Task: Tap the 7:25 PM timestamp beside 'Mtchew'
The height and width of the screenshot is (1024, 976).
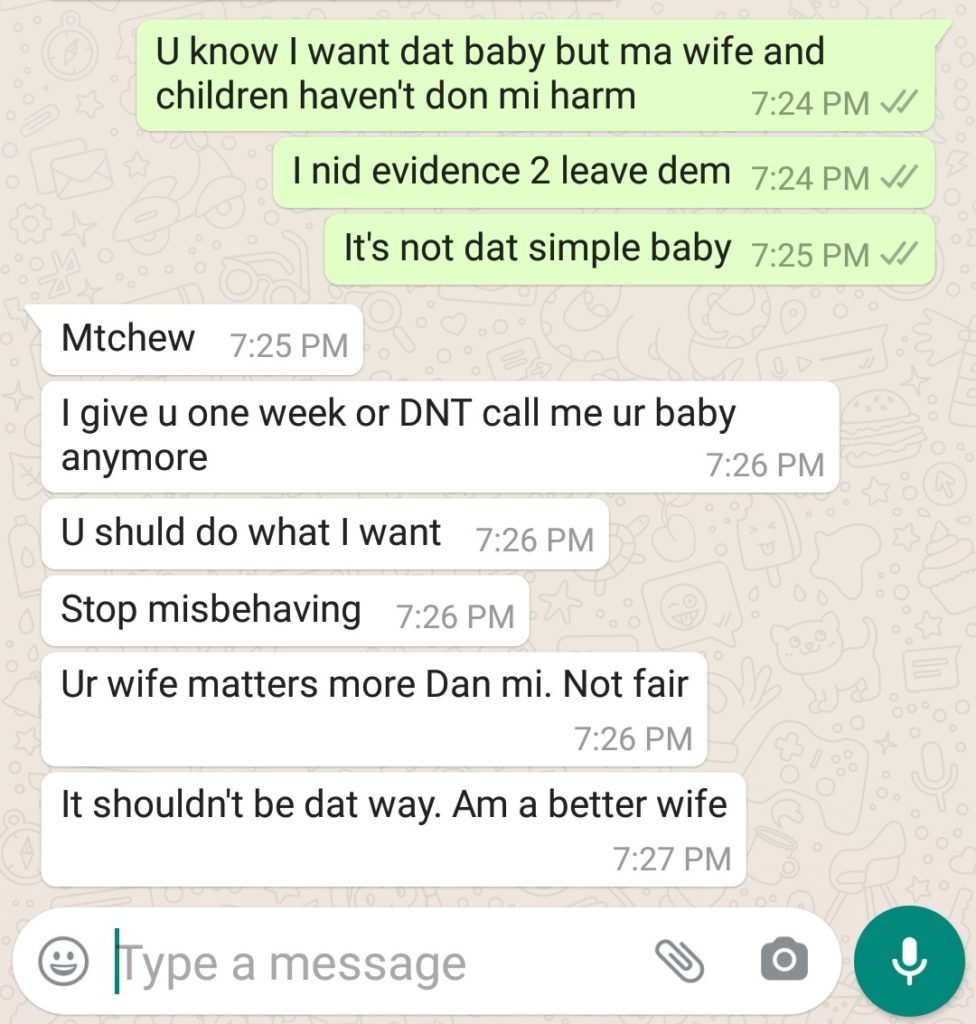Action: 289,345
